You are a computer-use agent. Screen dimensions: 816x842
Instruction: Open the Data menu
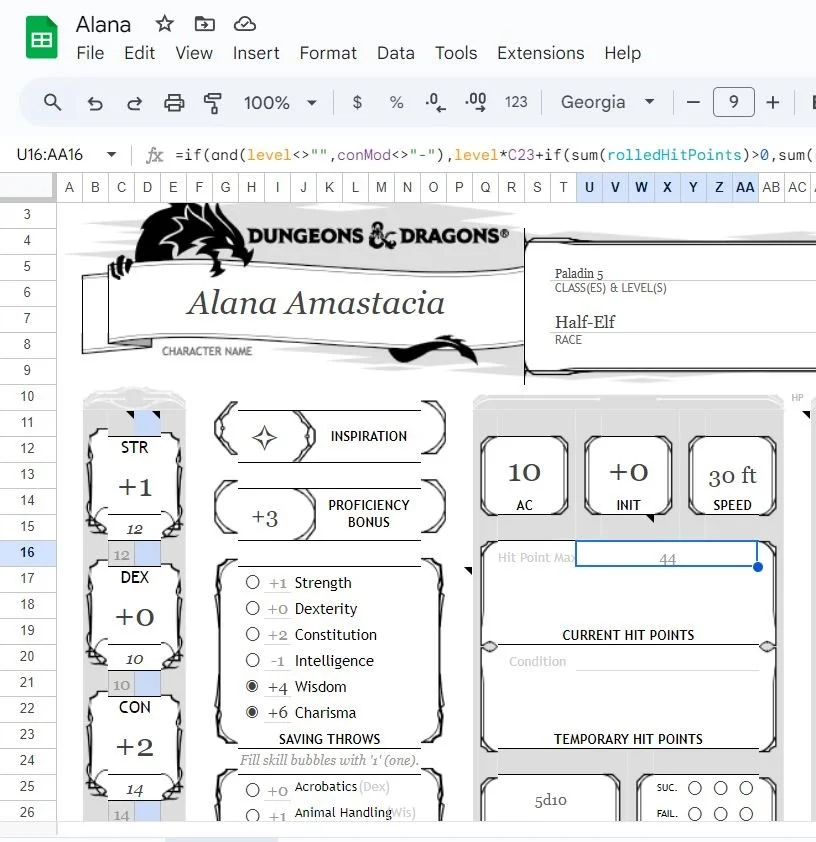(396, 53)
